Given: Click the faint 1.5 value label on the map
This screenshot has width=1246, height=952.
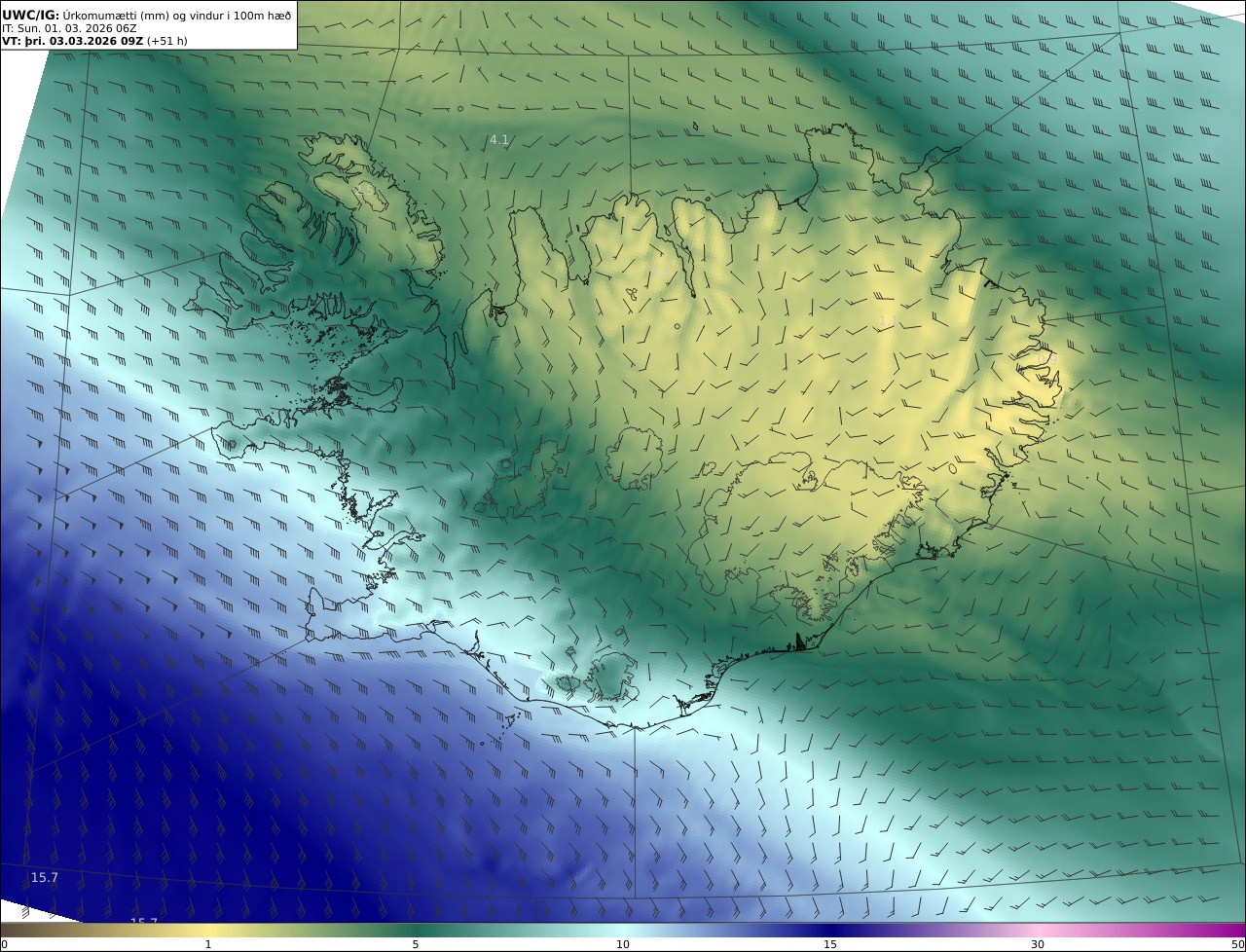Looking at the screenshot, I should (x=660, y=273).
